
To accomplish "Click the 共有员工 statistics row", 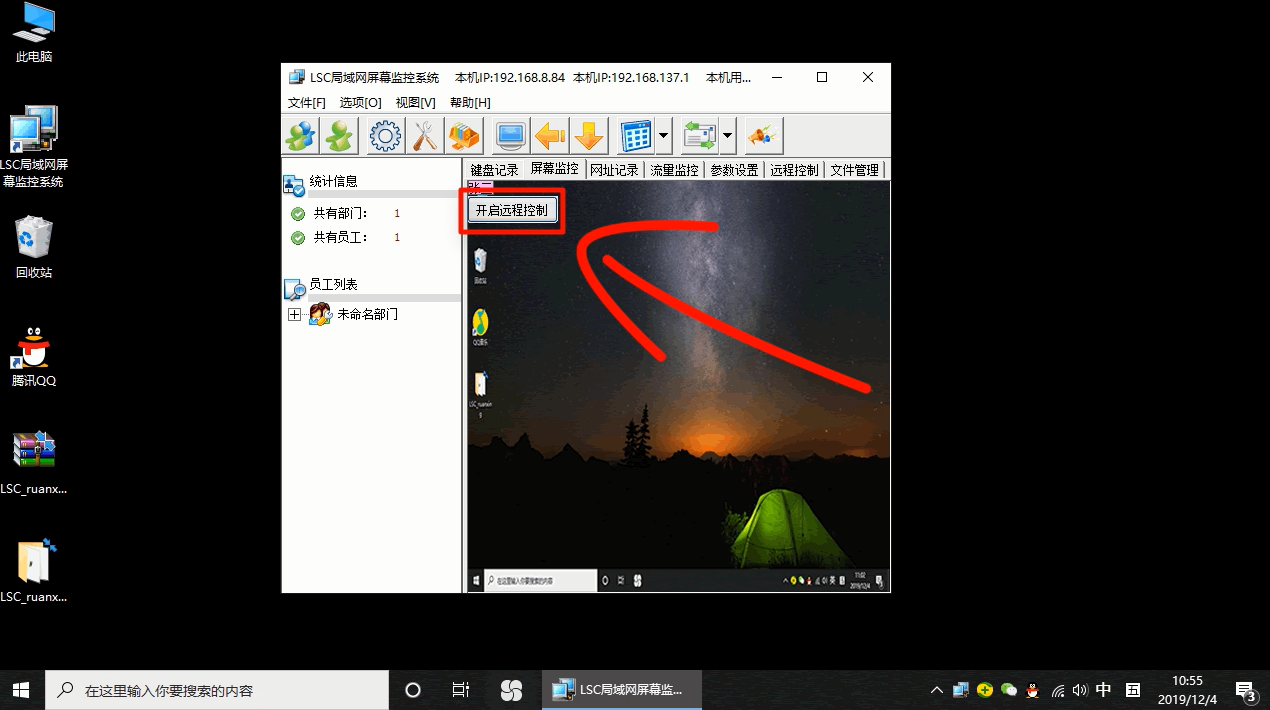I will [x=346, y=237].
